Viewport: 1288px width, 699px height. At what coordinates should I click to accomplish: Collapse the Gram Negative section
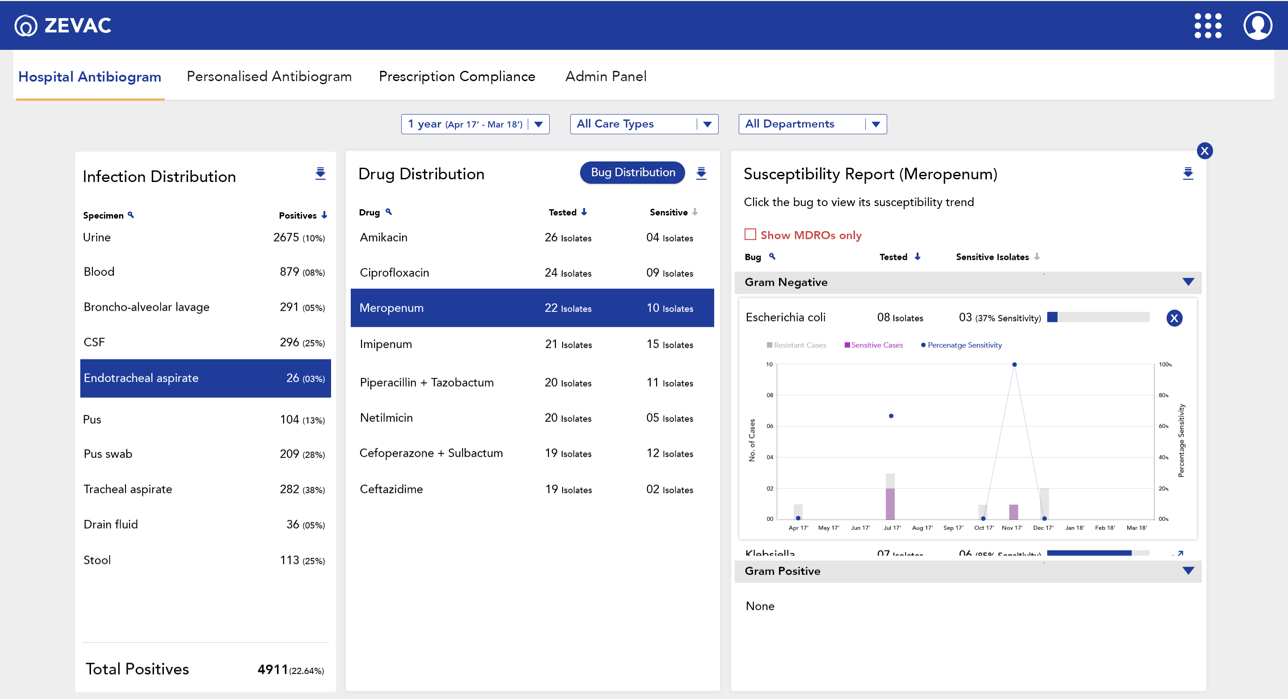(x=1187, y=283)
